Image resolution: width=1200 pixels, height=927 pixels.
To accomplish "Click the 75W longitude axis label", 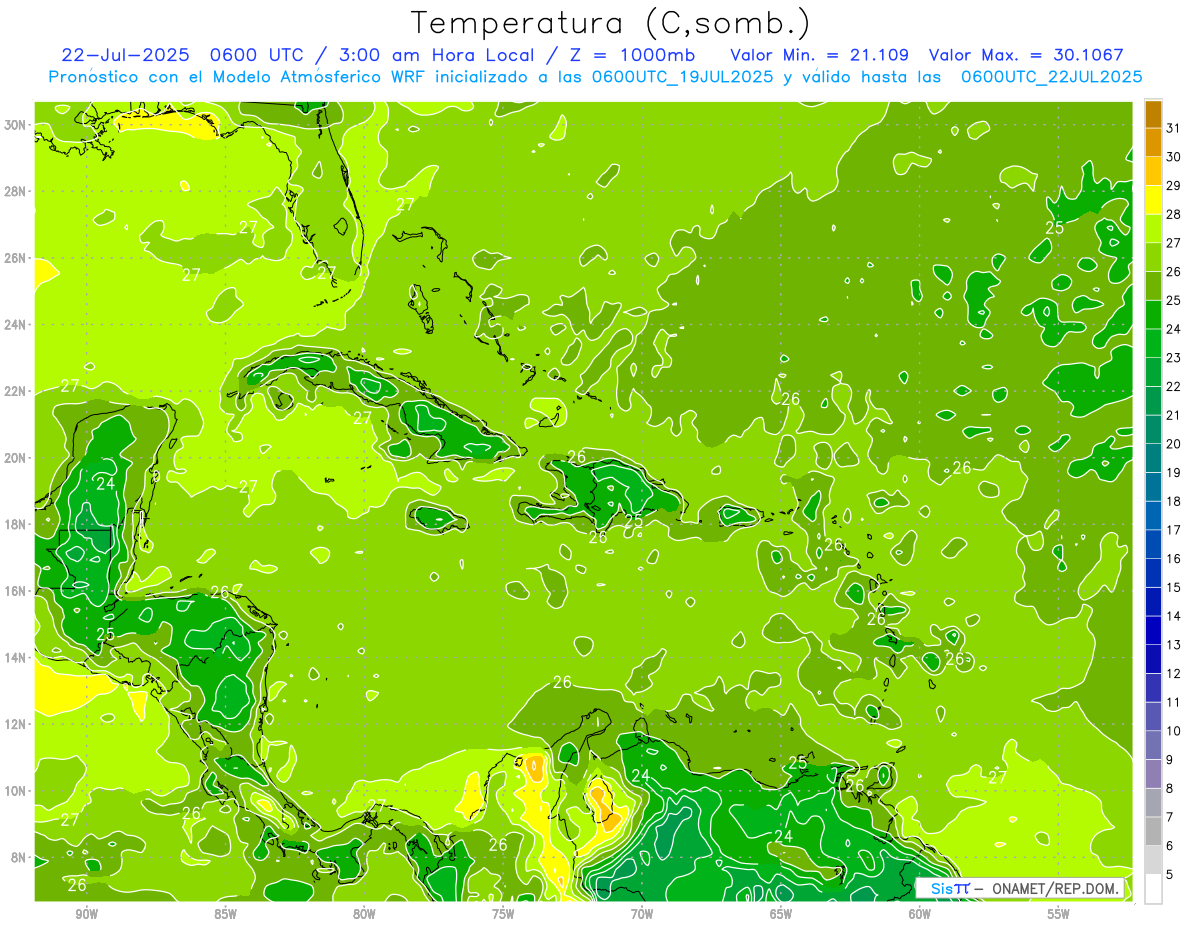I will pyautogui.click(x=503, y=914).
